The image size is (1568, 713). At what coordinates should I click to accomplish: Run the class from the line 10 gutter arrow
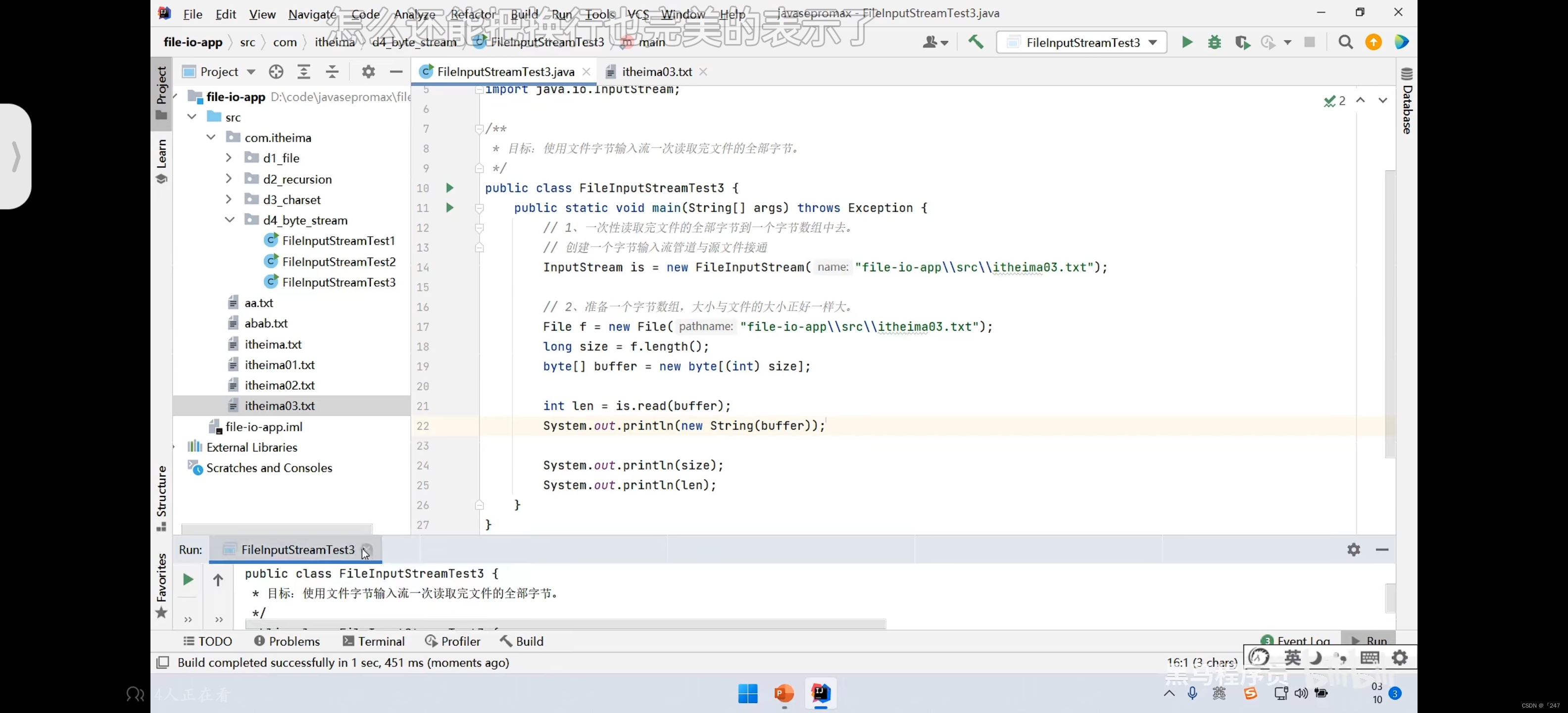(x=450, y=188)
